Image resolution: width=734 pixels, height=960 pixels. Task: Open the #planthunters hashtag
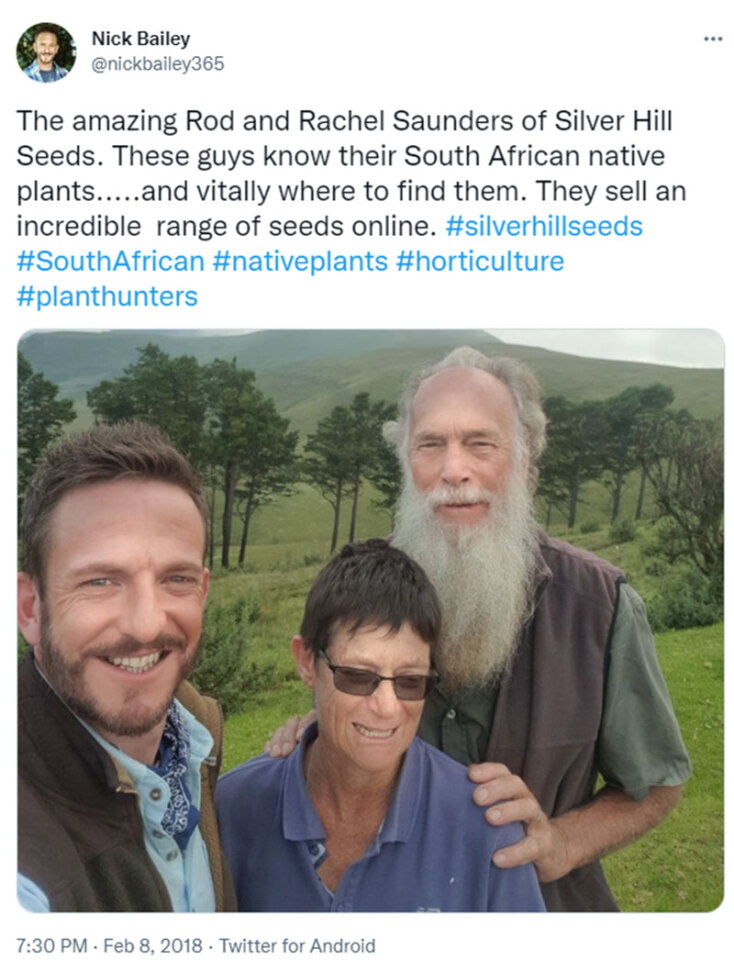107,297
